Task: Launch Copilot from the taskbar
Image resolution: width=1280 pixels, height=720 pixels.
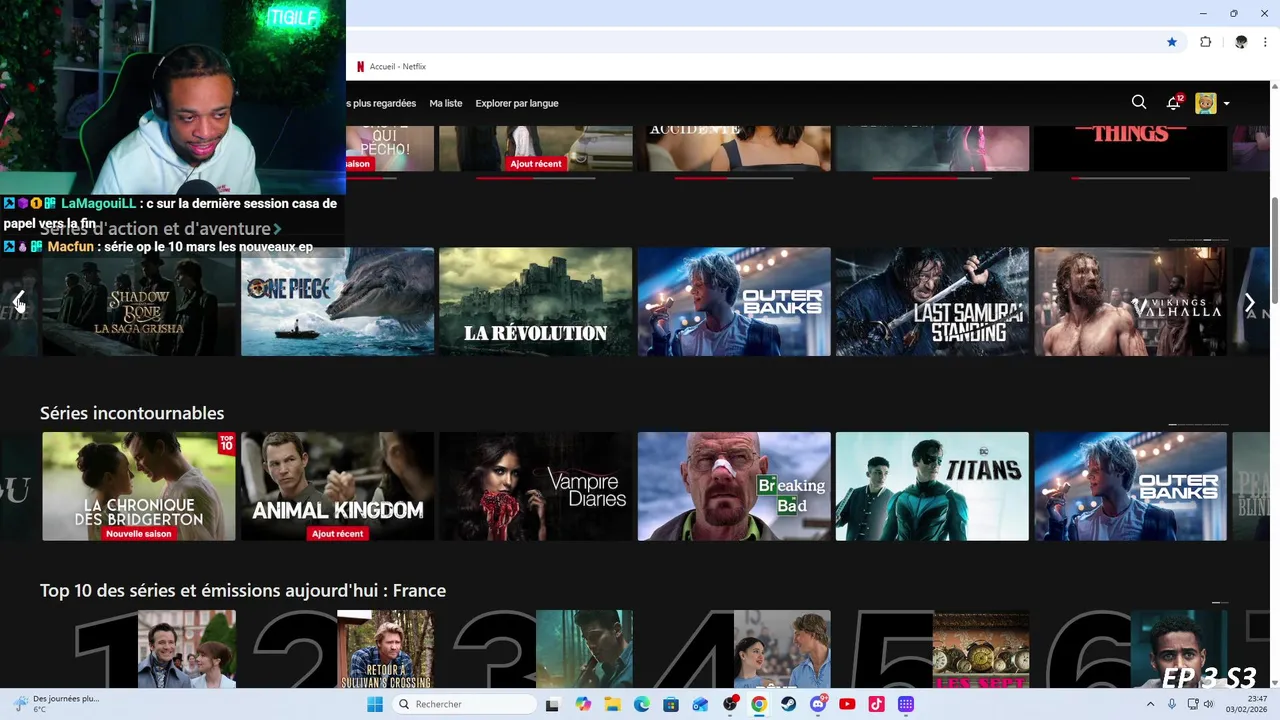Action: [583, 704]
